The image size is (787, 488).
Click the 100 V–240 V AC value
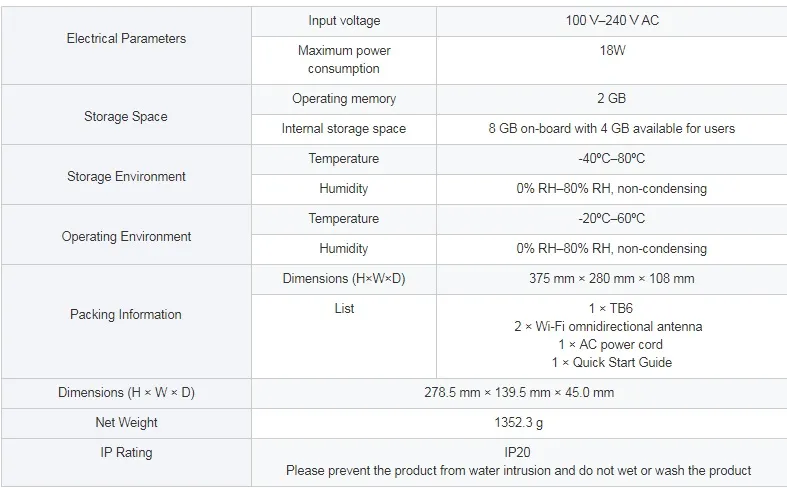click(x=611, y=21)
